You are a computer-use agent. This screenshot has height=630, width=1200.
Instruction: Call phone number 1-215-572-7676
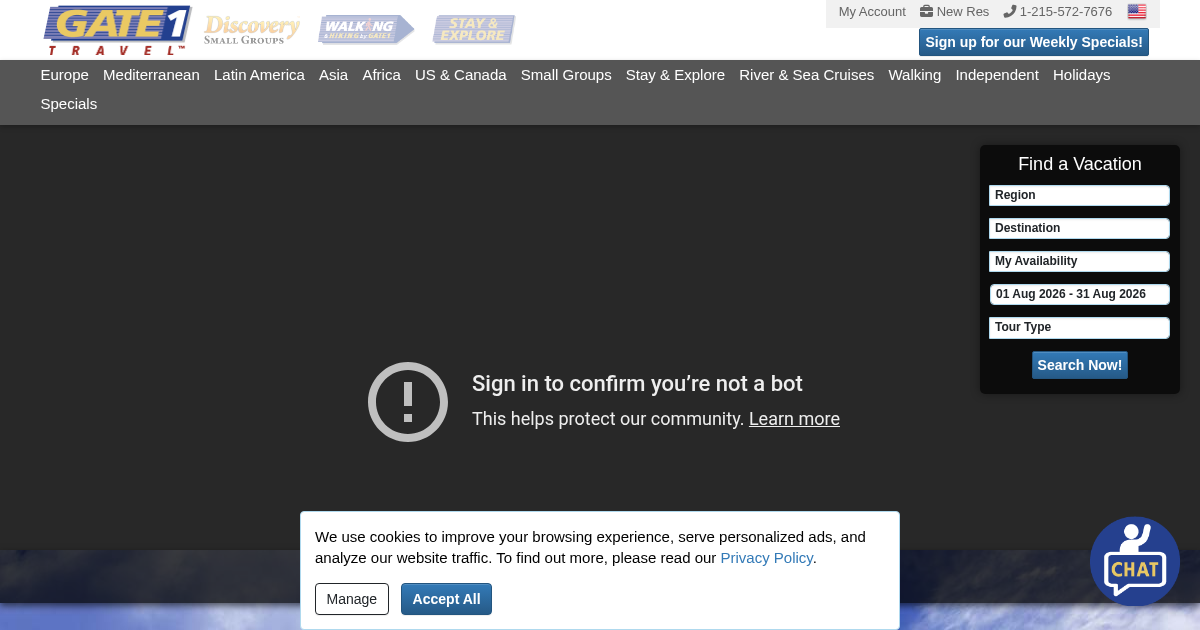(1058, 12)
